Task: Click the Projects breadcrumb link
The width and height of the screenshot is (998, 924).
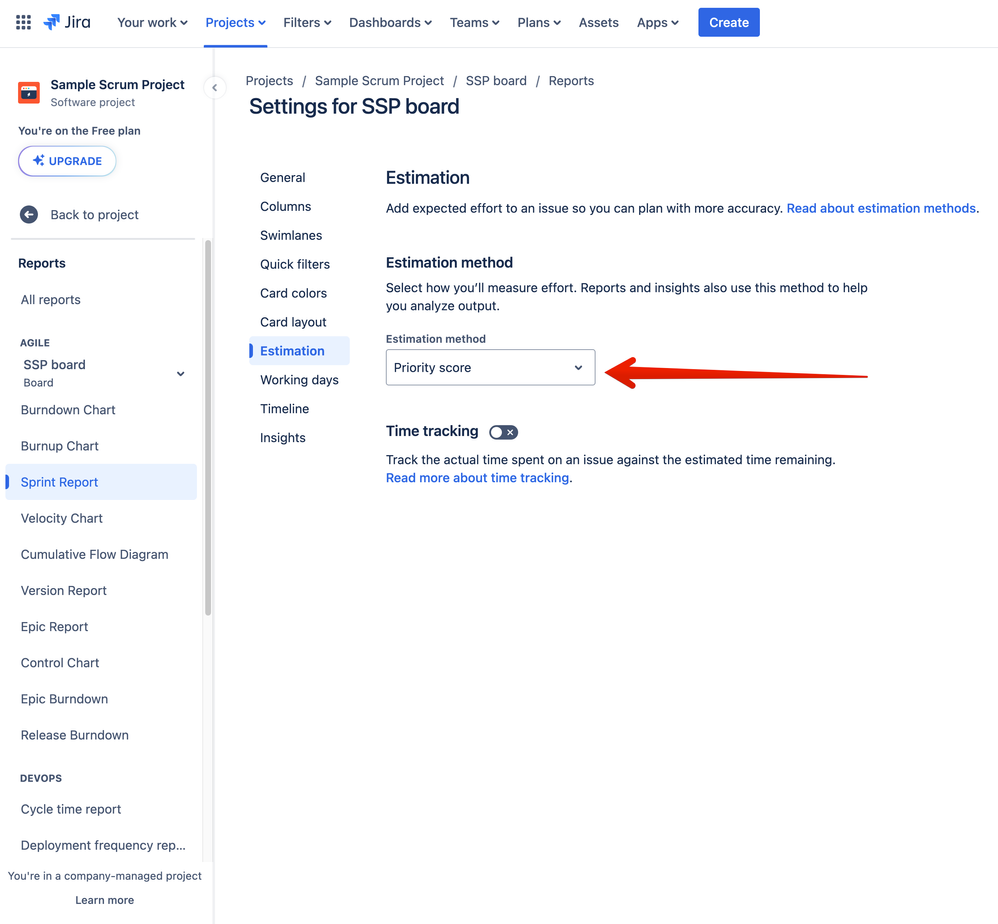Action: (269, 81)
